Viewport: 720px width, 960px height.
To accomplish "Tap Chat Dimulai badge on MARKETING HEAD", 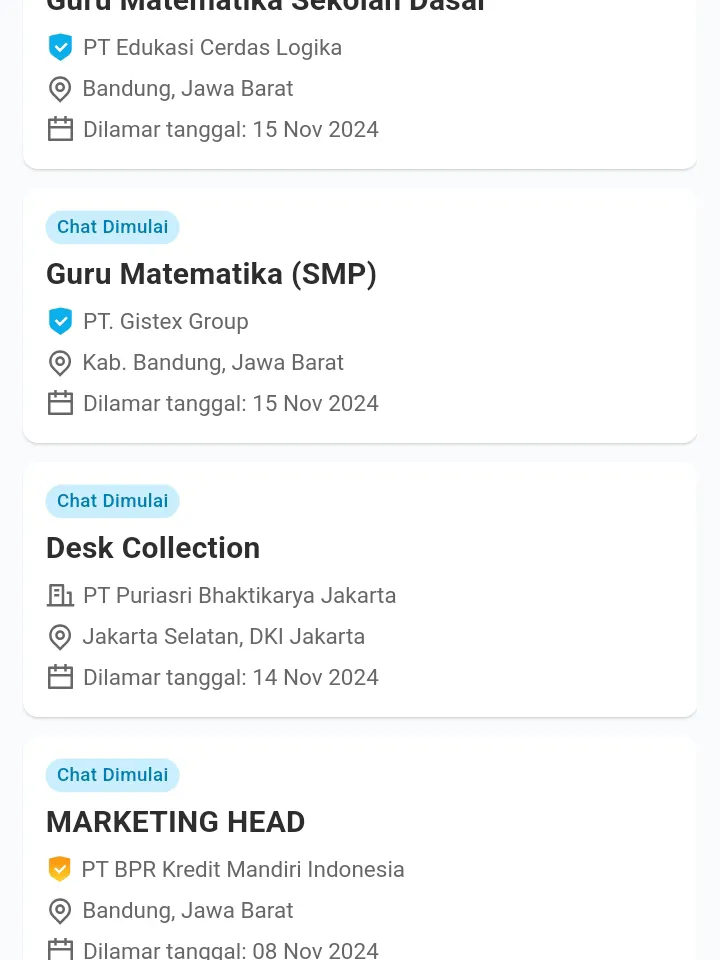I will [112, 775].
